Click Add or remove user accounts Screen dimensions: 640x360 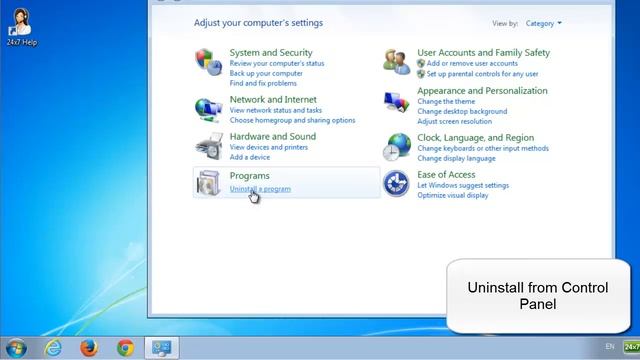(472, 63)
